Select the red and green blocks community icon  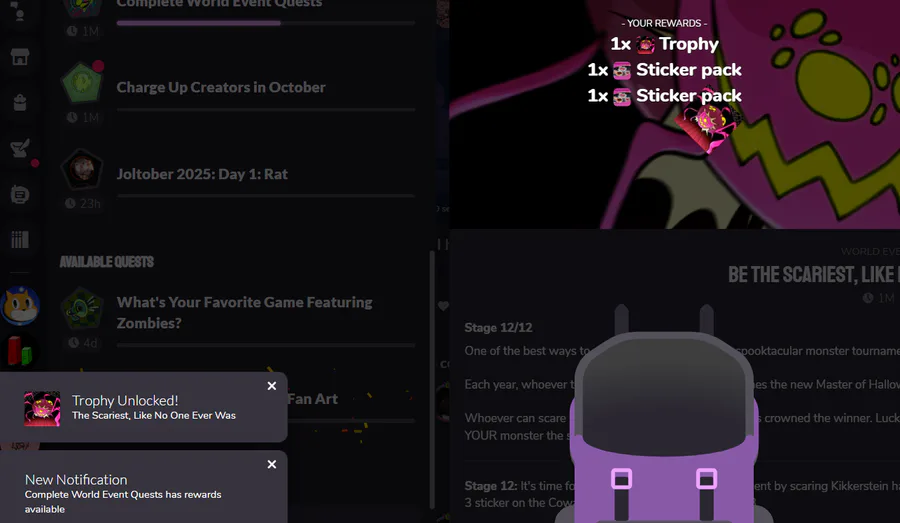pos(20,350)
